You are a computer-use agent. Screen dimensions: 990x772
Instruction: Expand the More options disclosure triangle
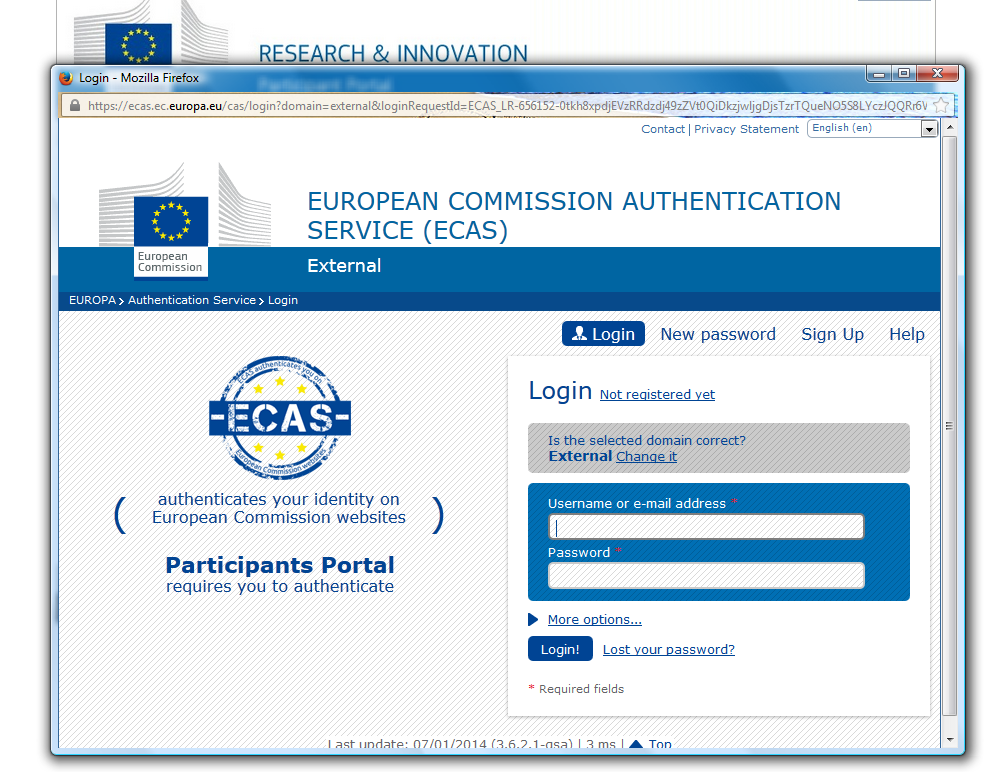pos(534,620)
